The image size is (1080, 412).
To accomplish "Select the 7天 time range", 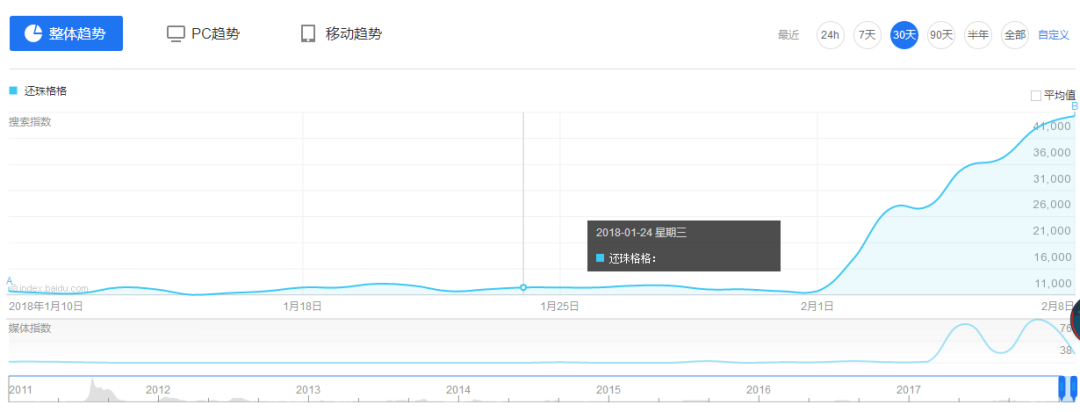I will (x=867, y=34).
